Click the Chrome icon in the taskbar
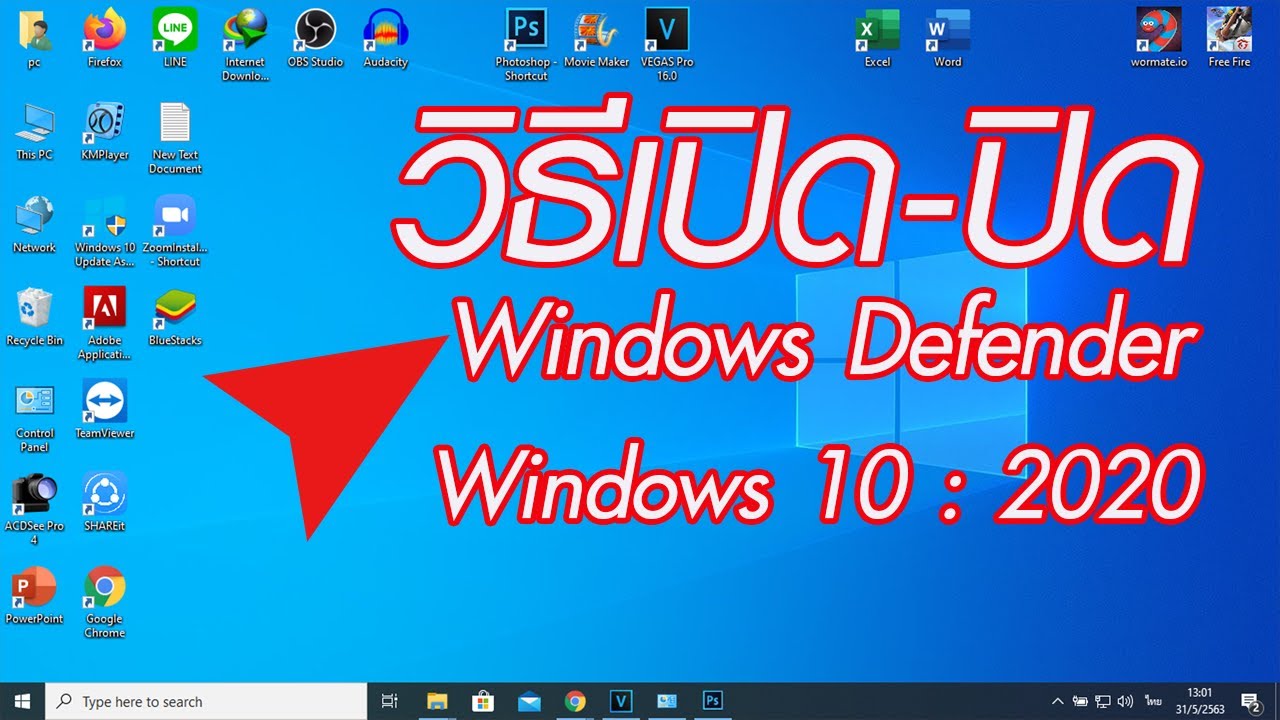 coord(575,701)
